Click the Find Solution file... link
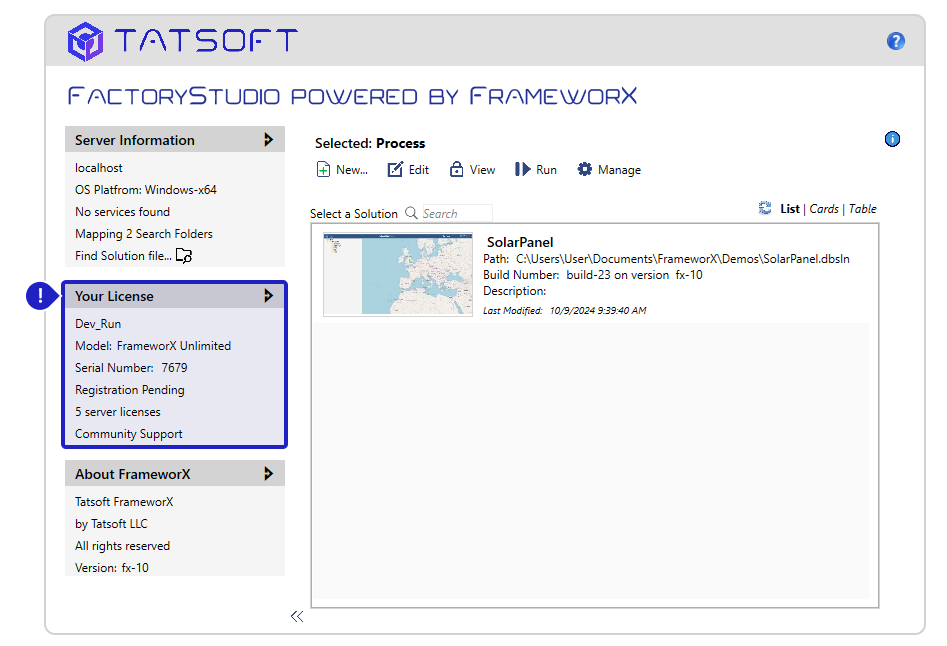The height and width of the screenshot is (646, 947). 123,256
